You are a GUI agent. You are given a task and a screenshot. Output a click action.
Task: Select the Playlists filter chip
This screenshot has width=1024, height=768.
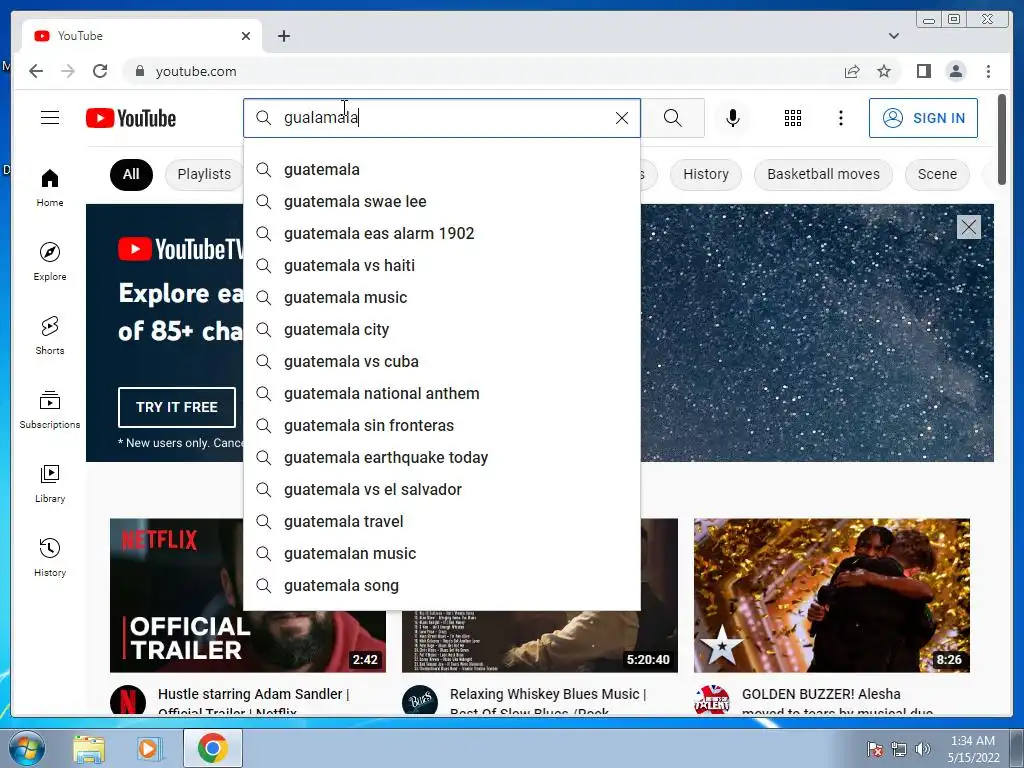click(x=204, y=174)
